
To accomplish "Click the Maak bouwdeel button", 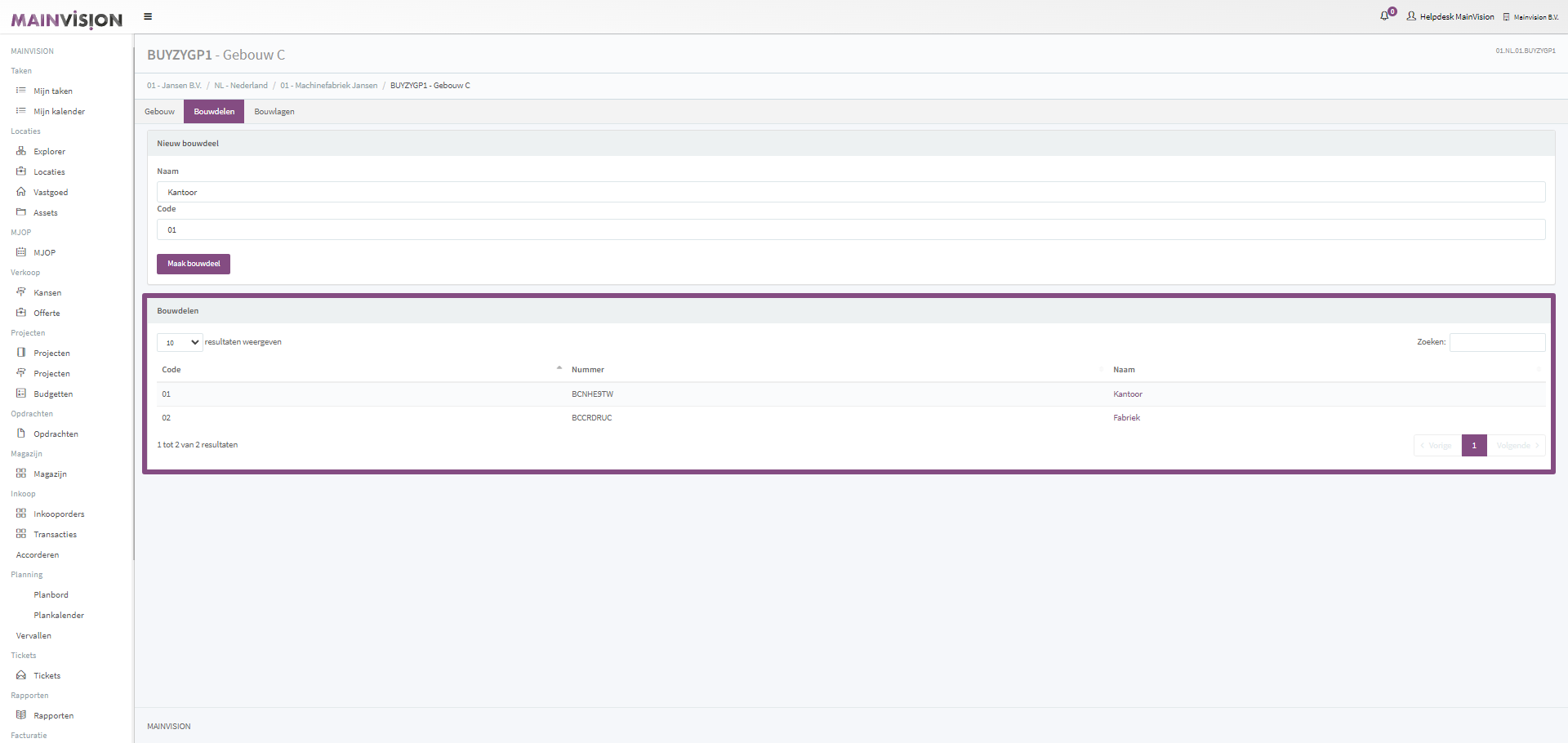I will pos(194,264).
